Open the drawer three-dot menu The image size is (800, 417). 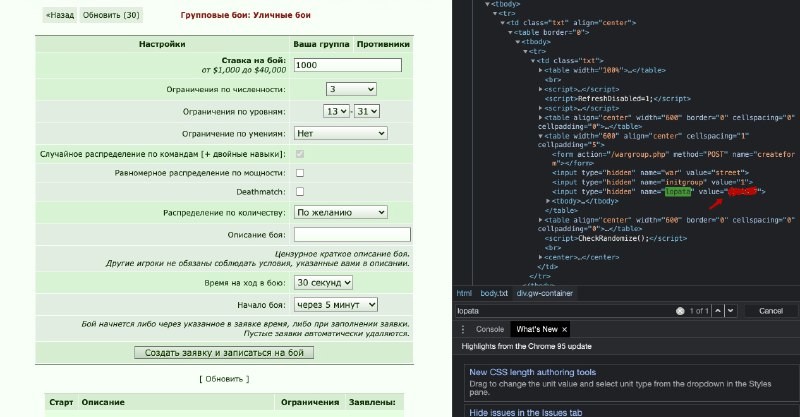coord(463,329)
